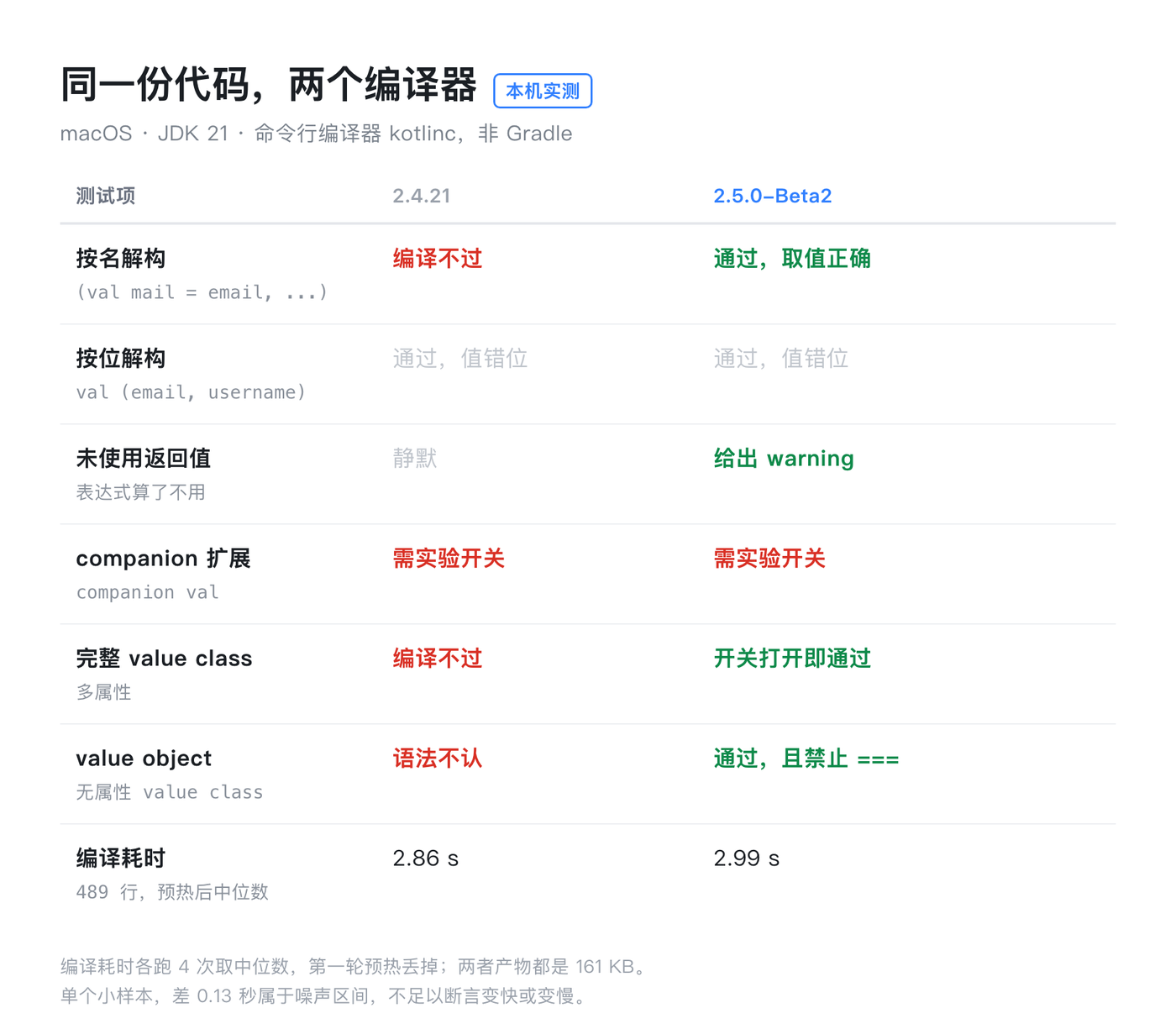Viewport: 1176px width, 1029px height.
Task: Click the 2.99 s timing value
Action: pos(747,858)
